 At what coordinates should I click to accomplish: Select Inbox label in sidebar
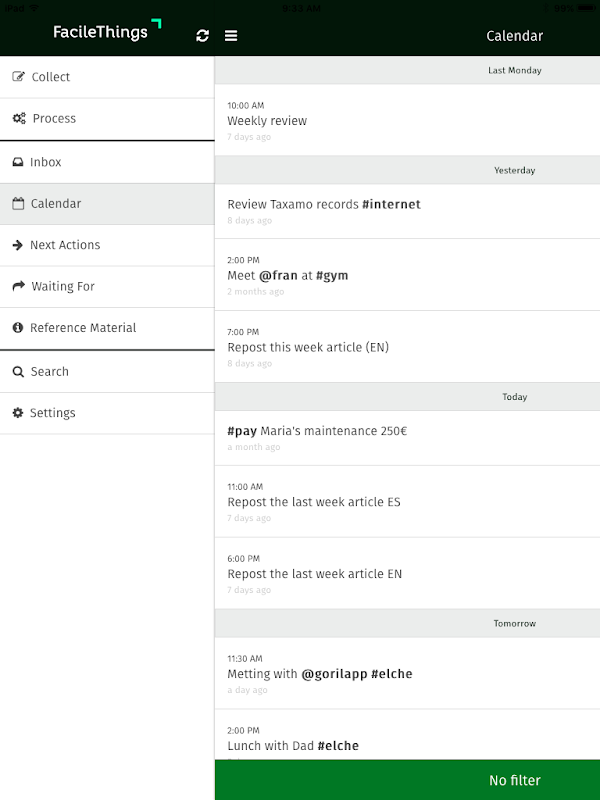coord(46,162)
